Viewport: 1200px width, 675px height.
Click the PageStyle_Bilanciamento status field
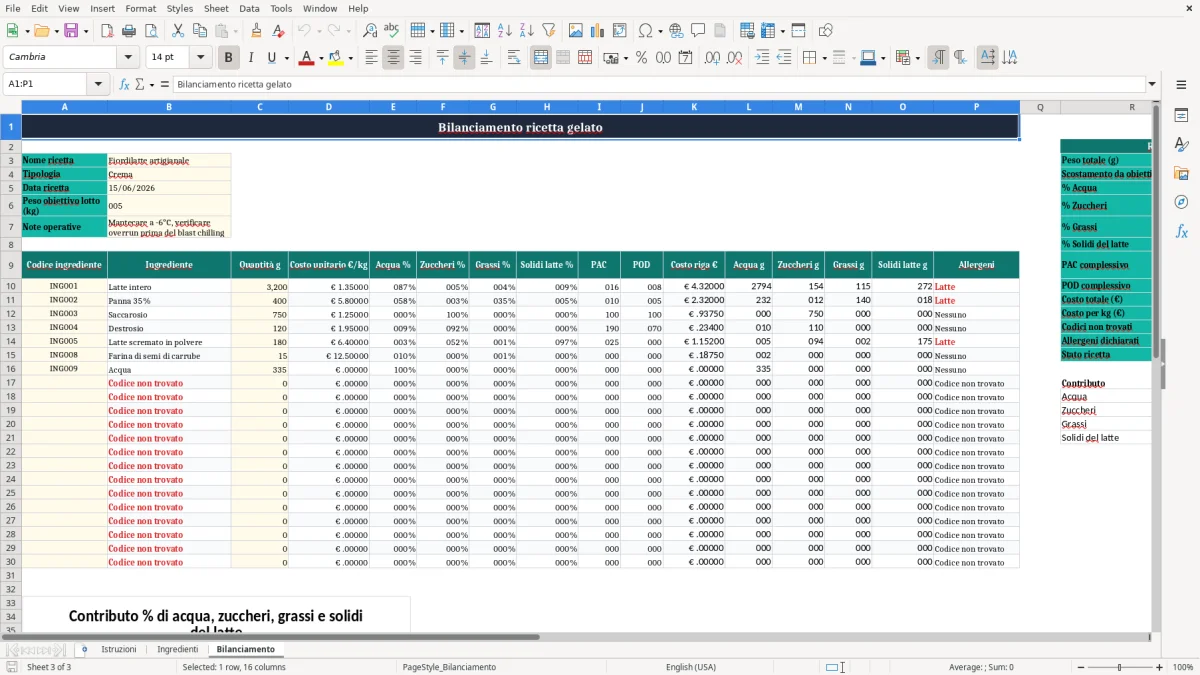449,667
